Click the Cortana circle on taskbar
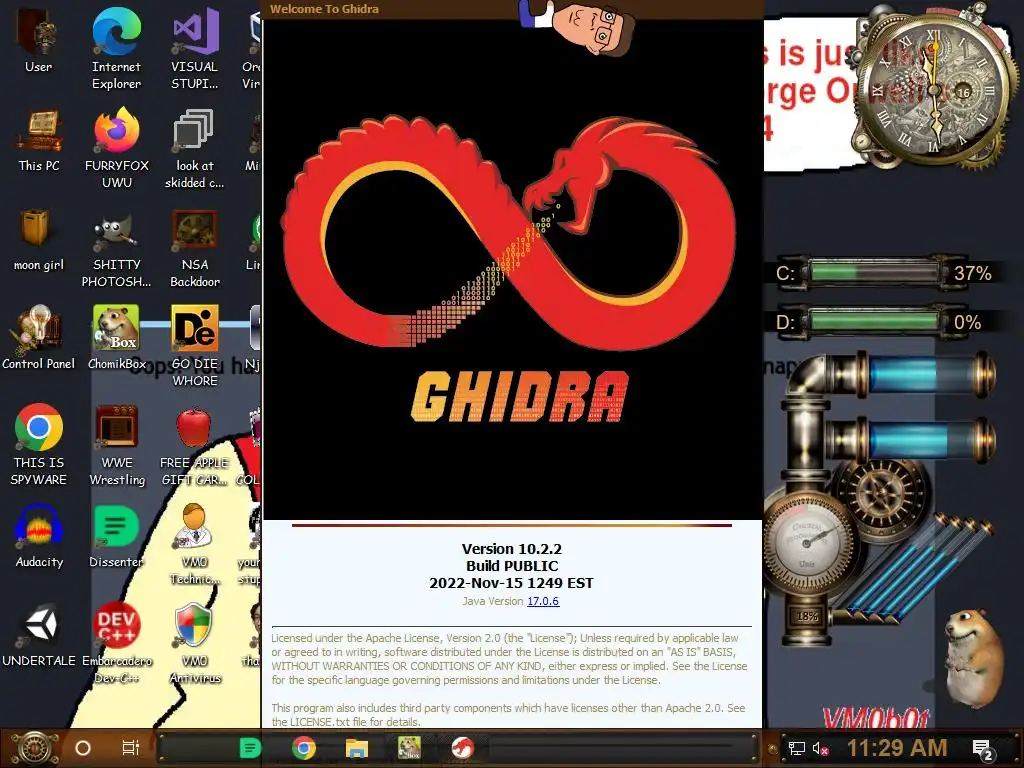1024x768 pixels. point(83,748)
